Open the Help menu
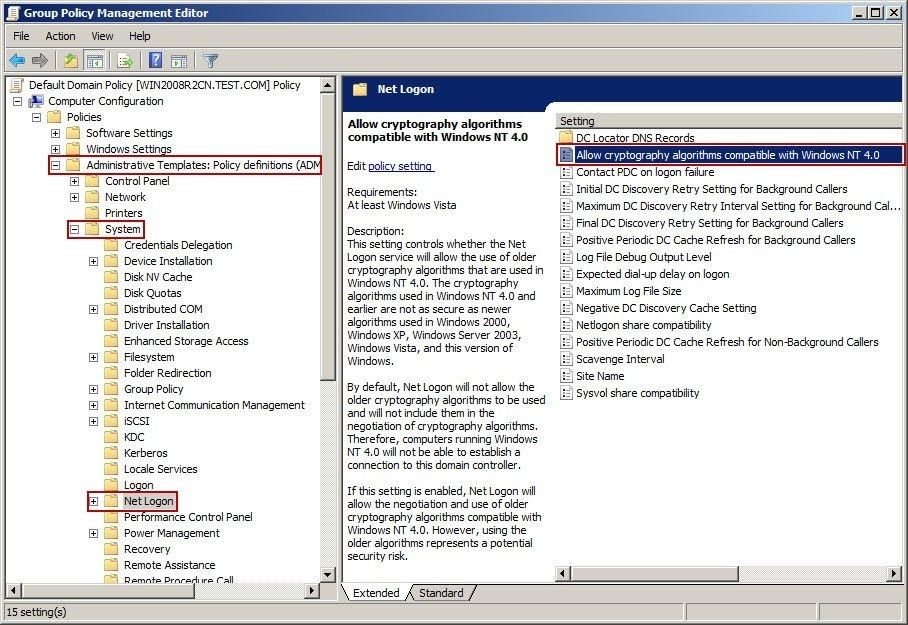This screenshot has width=908, height=625. pos(140,36)
